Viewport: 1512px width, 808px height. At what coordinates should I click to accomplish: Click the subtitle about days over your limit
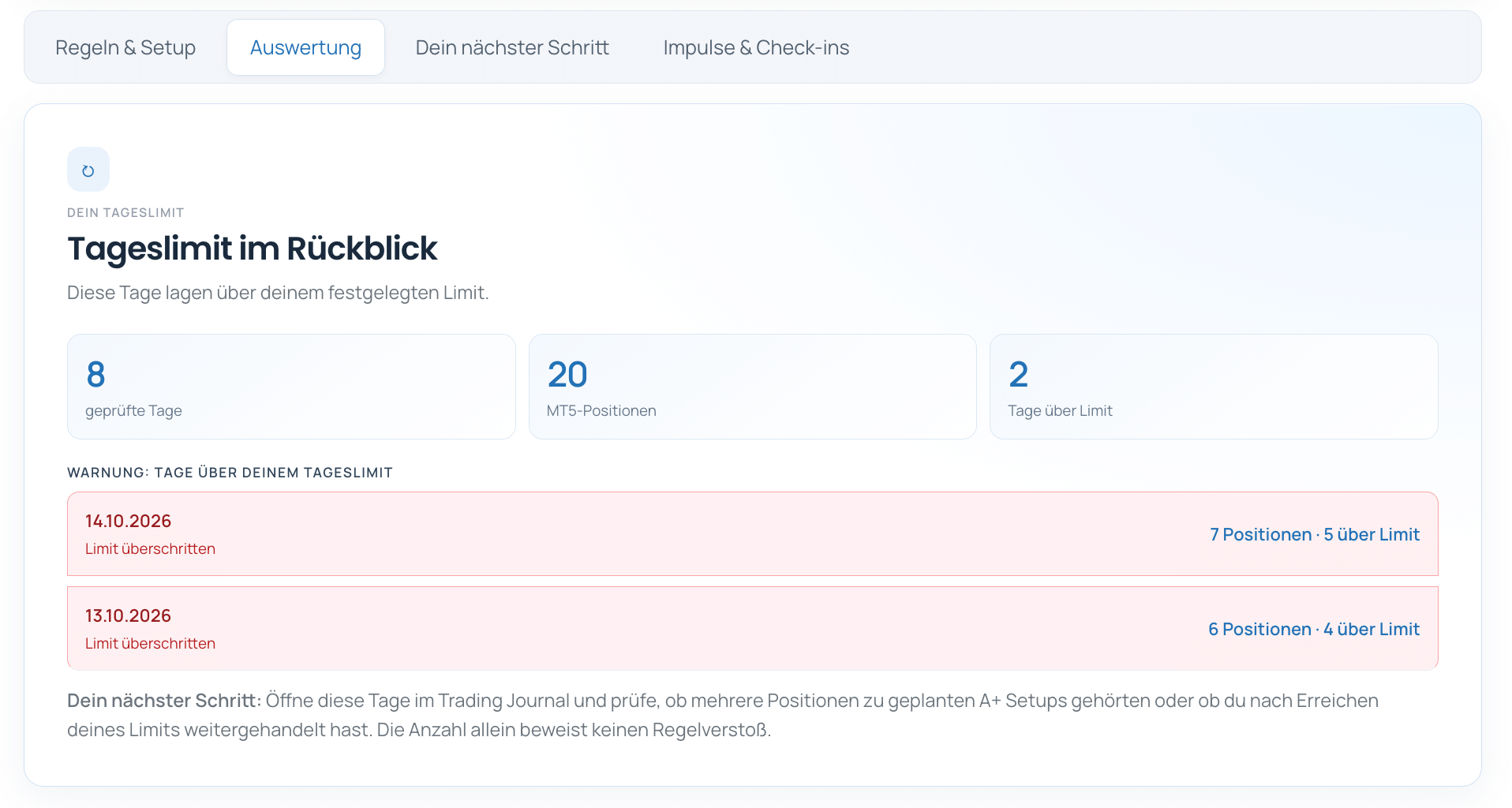point(278,293)
